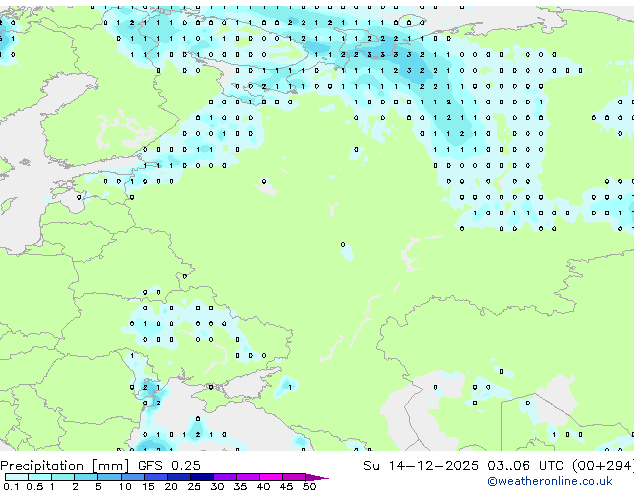Click the legend value '30'
The image size is (634, 490).
[217, 486]
